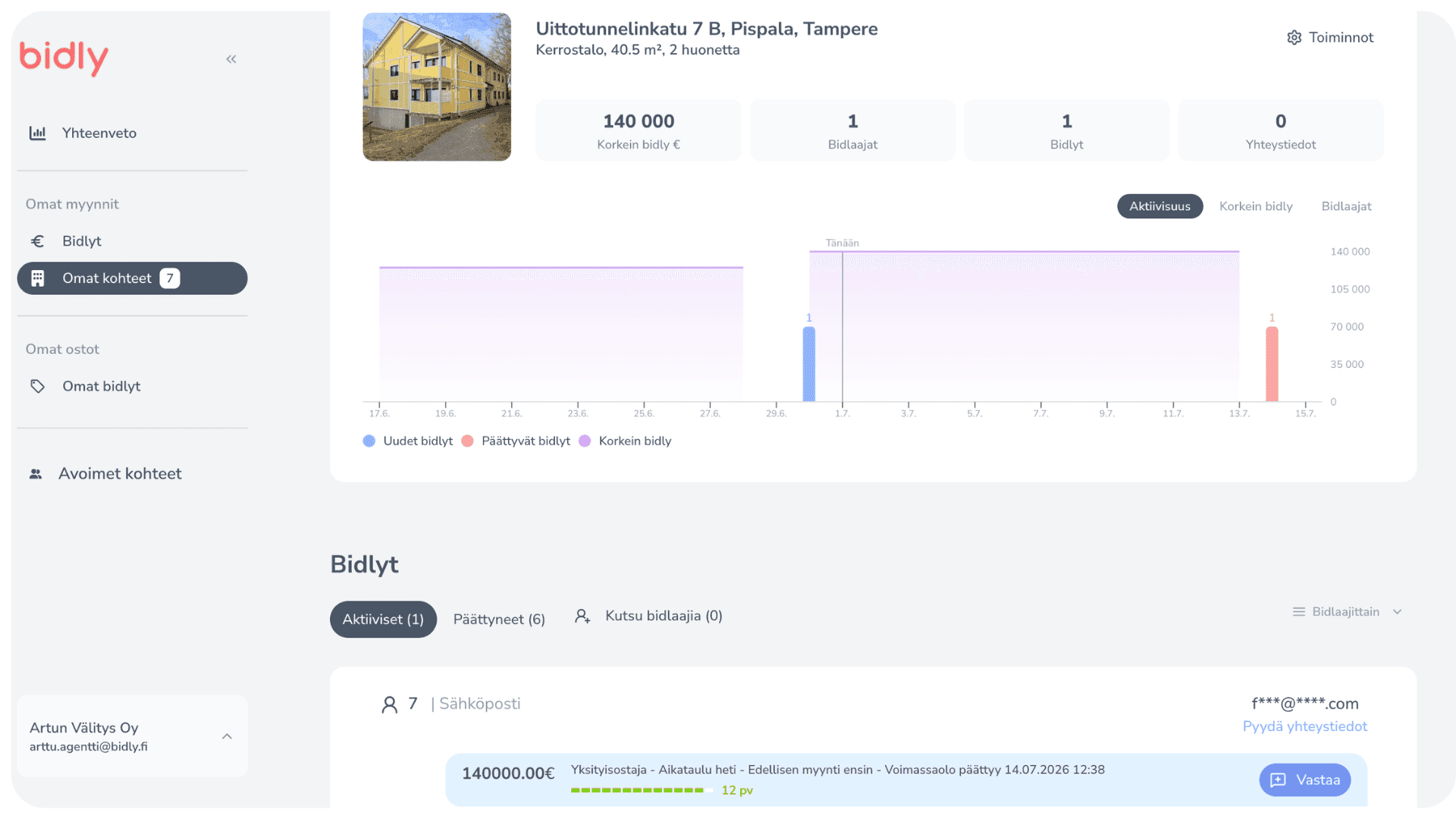
Task: Click the Tänään marker on the chart
Action: point(842,243)
